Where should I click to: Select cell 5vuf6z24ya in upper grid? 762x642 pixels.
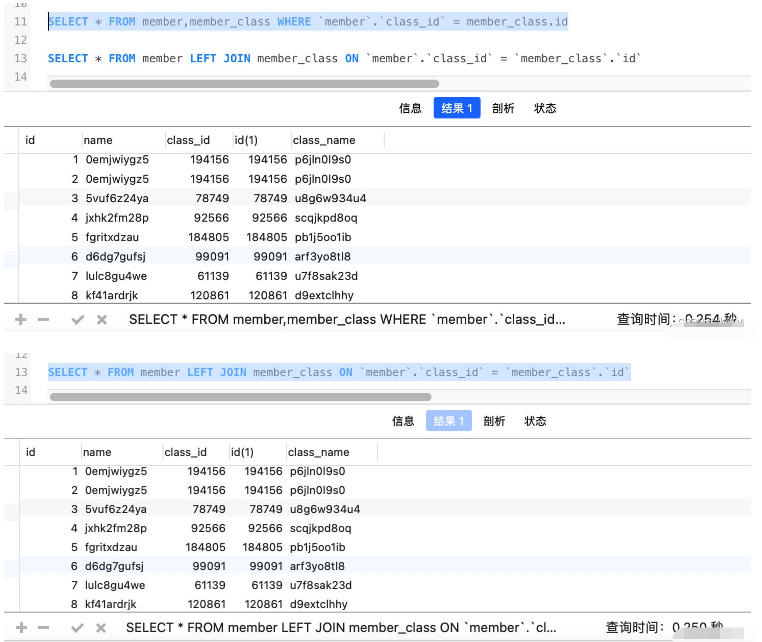(x=117, y=198)
